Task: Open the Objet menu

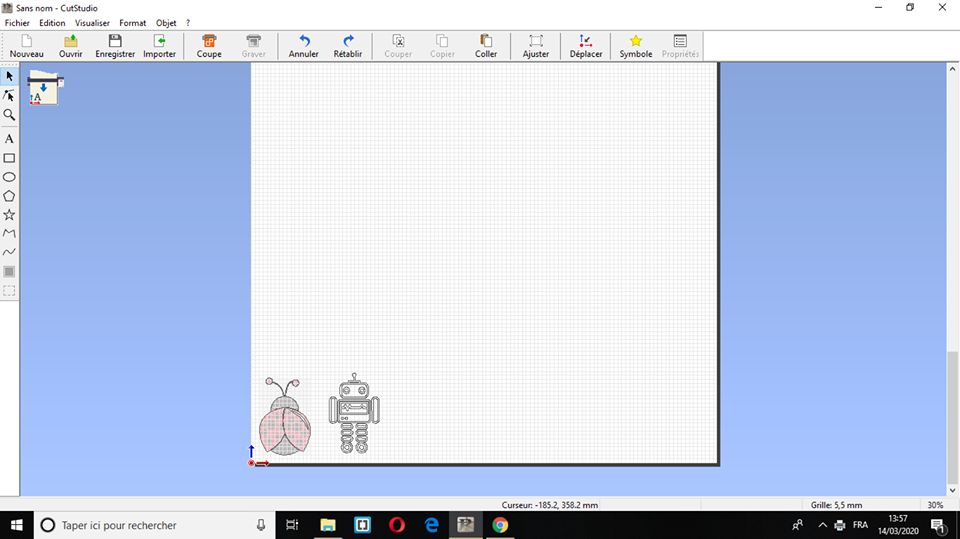Action: (x=166, y=23)
